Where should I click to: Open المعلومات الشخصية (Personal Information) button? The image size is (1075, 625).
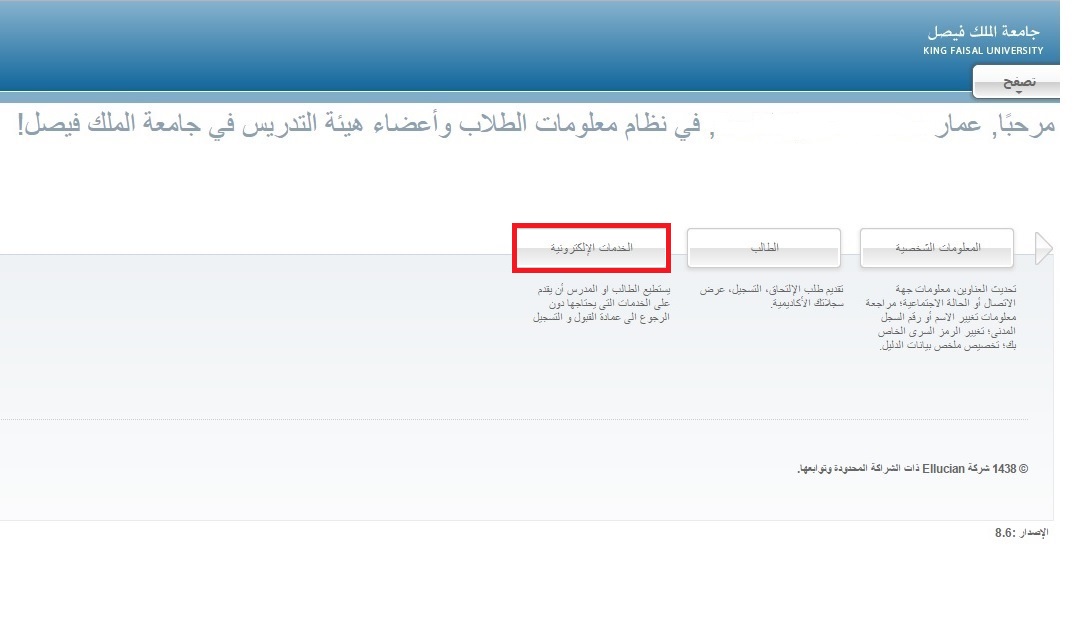click(x=937, y=247)
